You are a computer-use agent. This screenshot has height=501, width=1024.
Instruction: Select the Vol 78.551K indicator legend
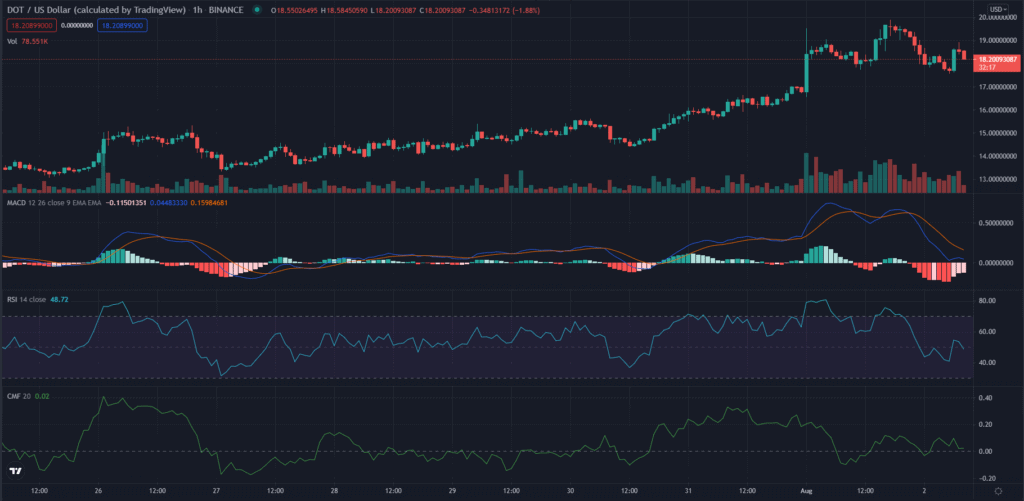pos(27,41)
